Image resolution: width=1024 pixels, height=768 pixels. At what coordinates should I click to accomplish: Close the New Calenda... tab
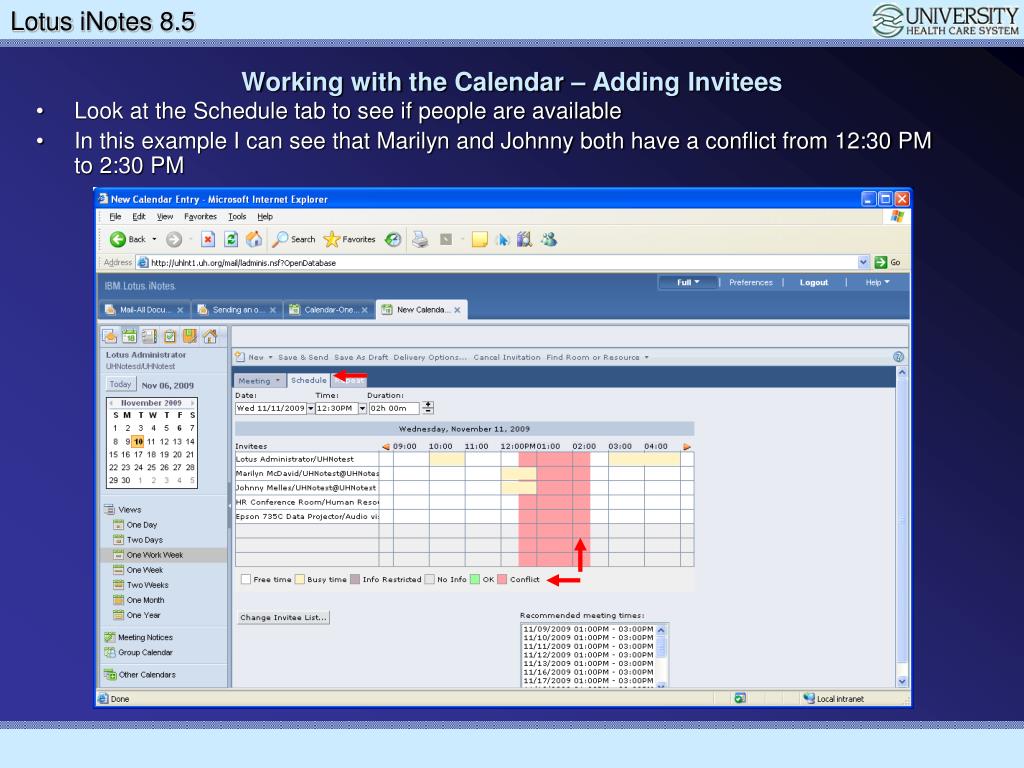(x=457, y=310)
